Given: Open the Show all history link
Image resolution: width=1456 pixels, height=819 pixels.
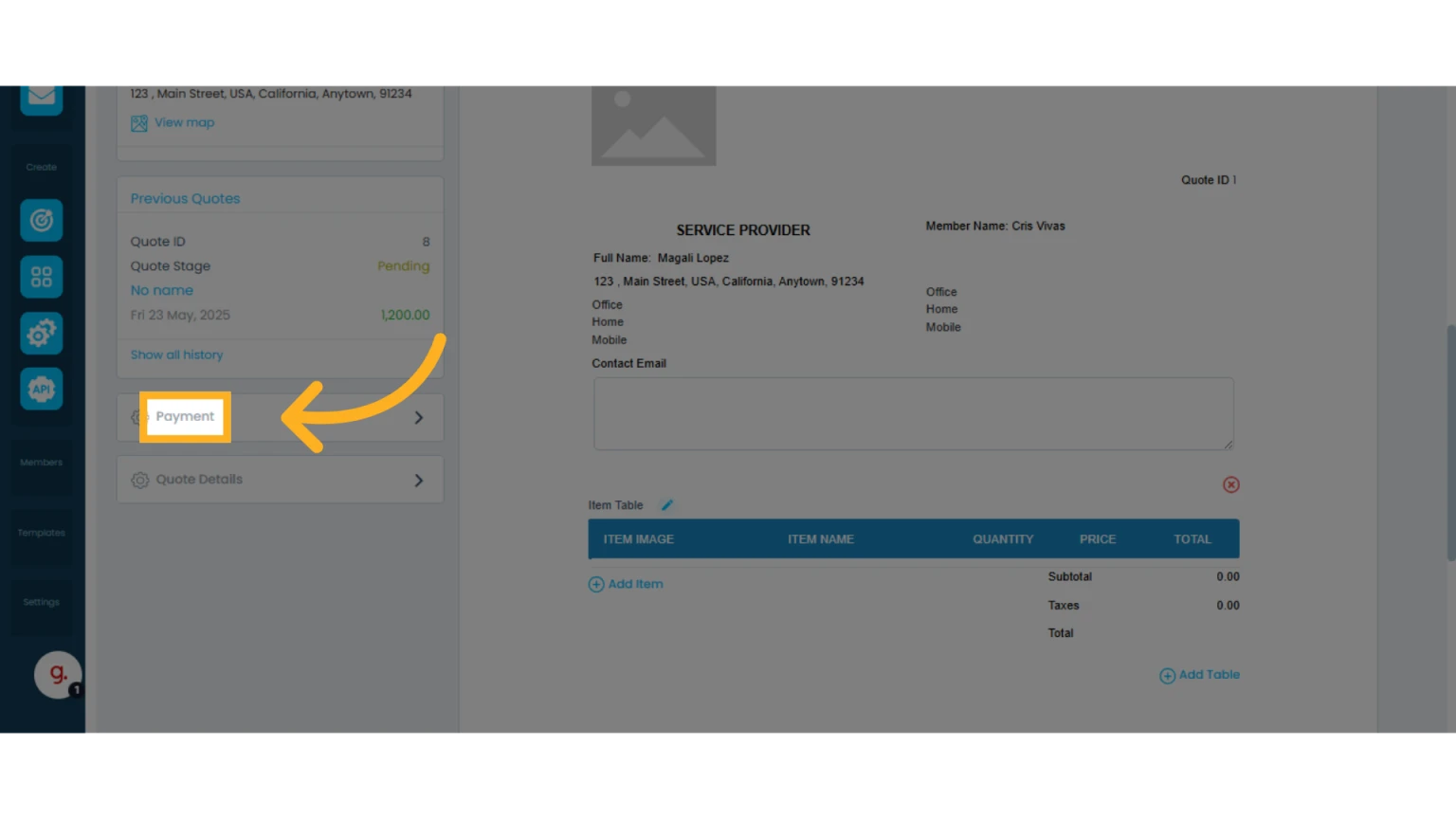Looking at the screenshot, I should click(x=177, y=355).
